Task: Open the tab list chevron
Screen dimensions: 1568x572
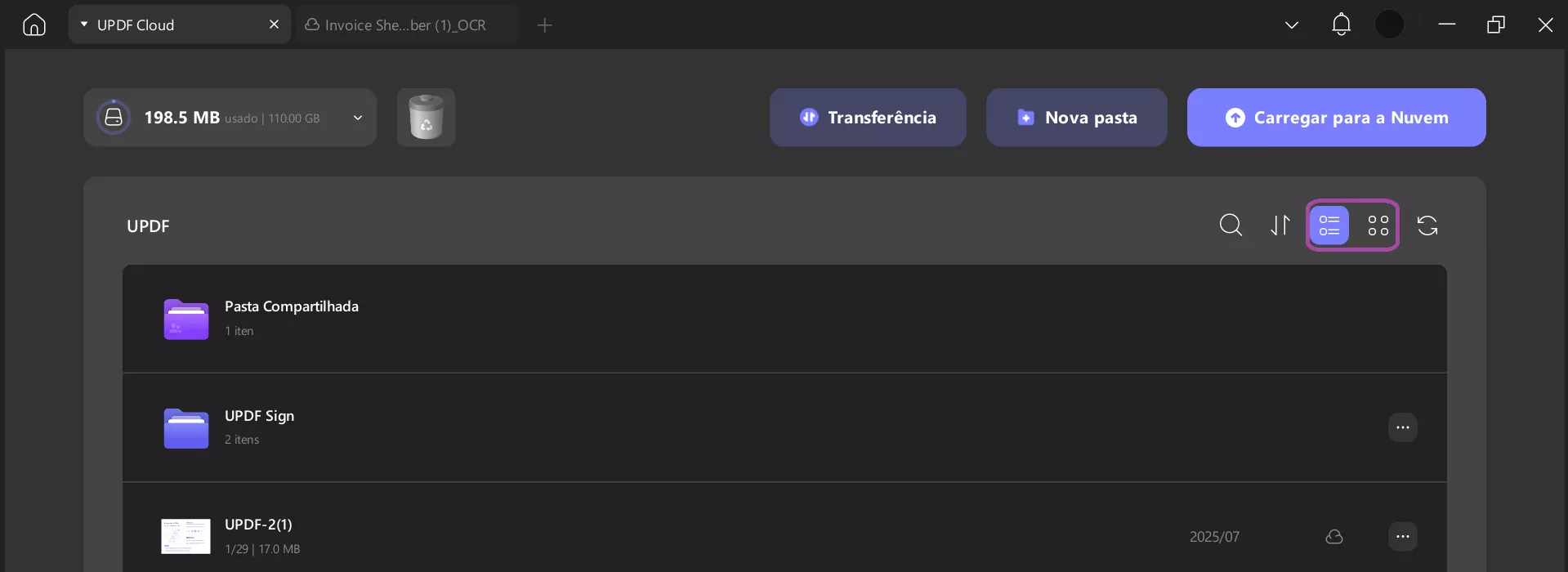Action: click(x=1291, y=25)
